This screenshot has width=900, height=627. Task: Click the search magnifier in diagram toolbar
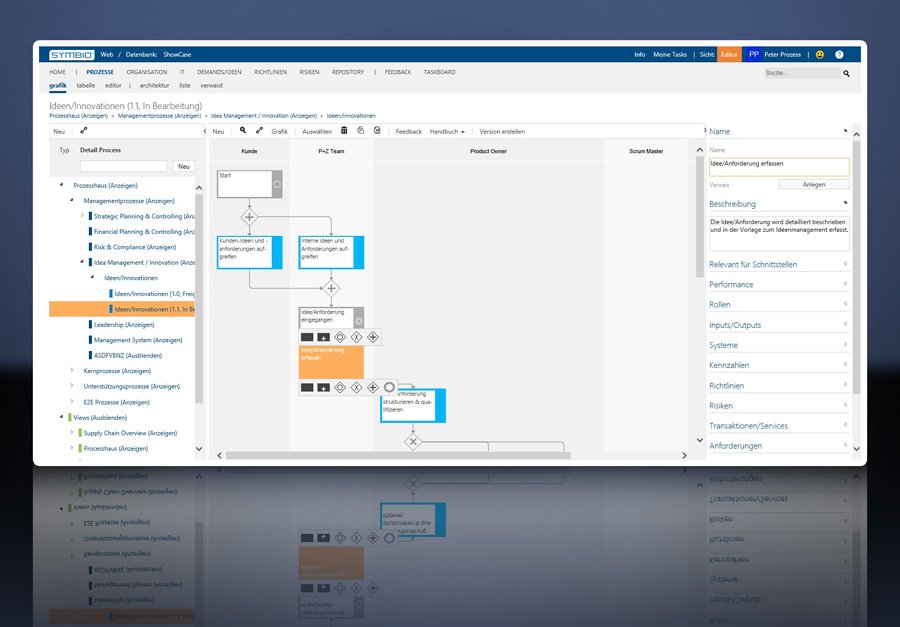pos(243,131)
